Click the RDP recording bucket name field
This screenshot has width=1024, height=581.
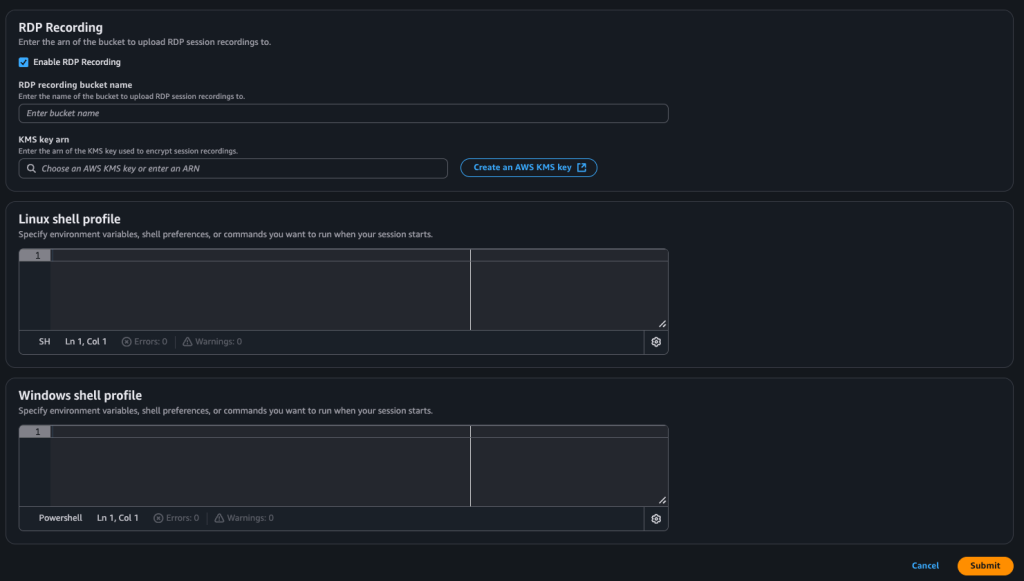tap(343, 114)
